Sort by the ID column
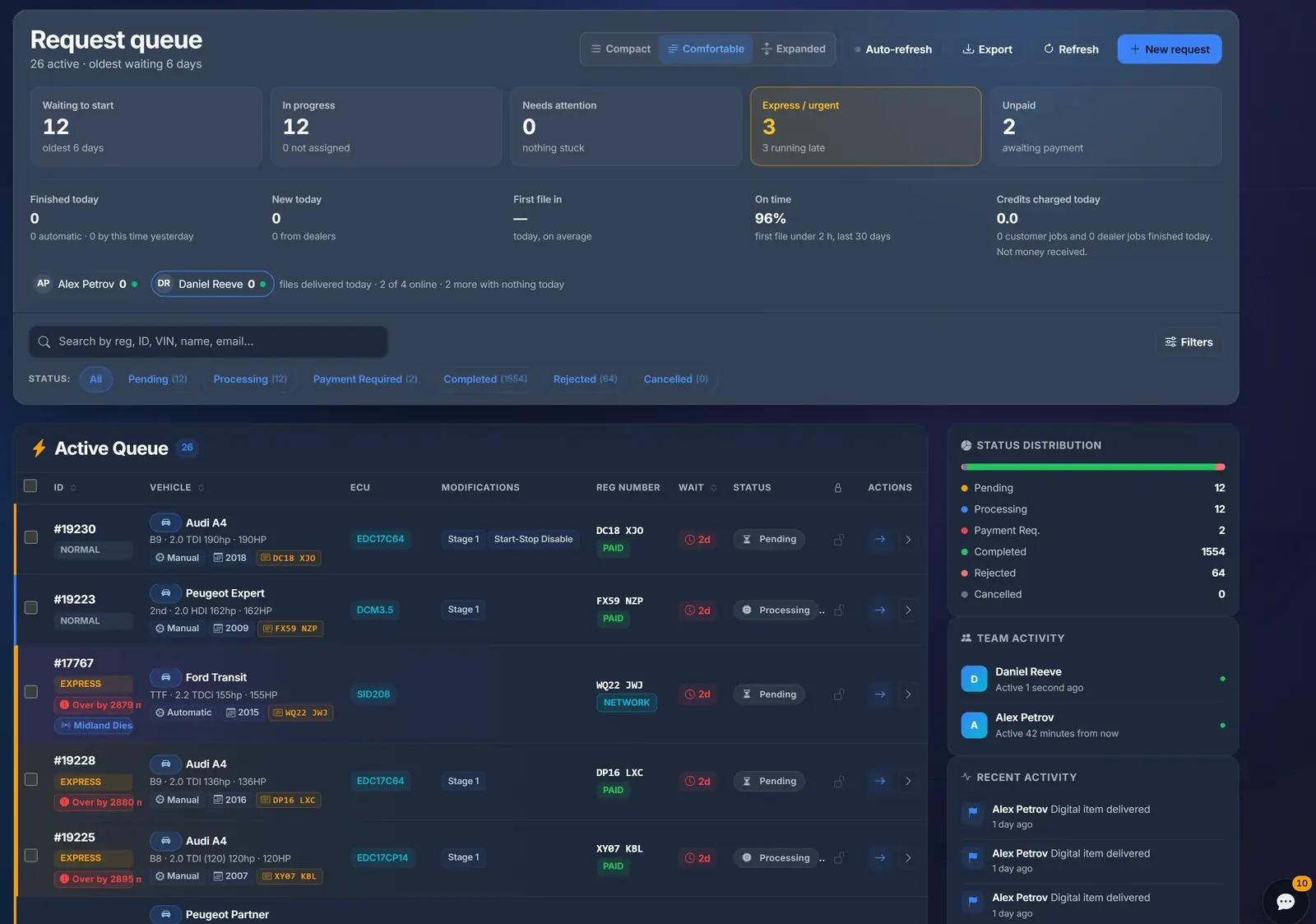 click(x=65, y=488)
